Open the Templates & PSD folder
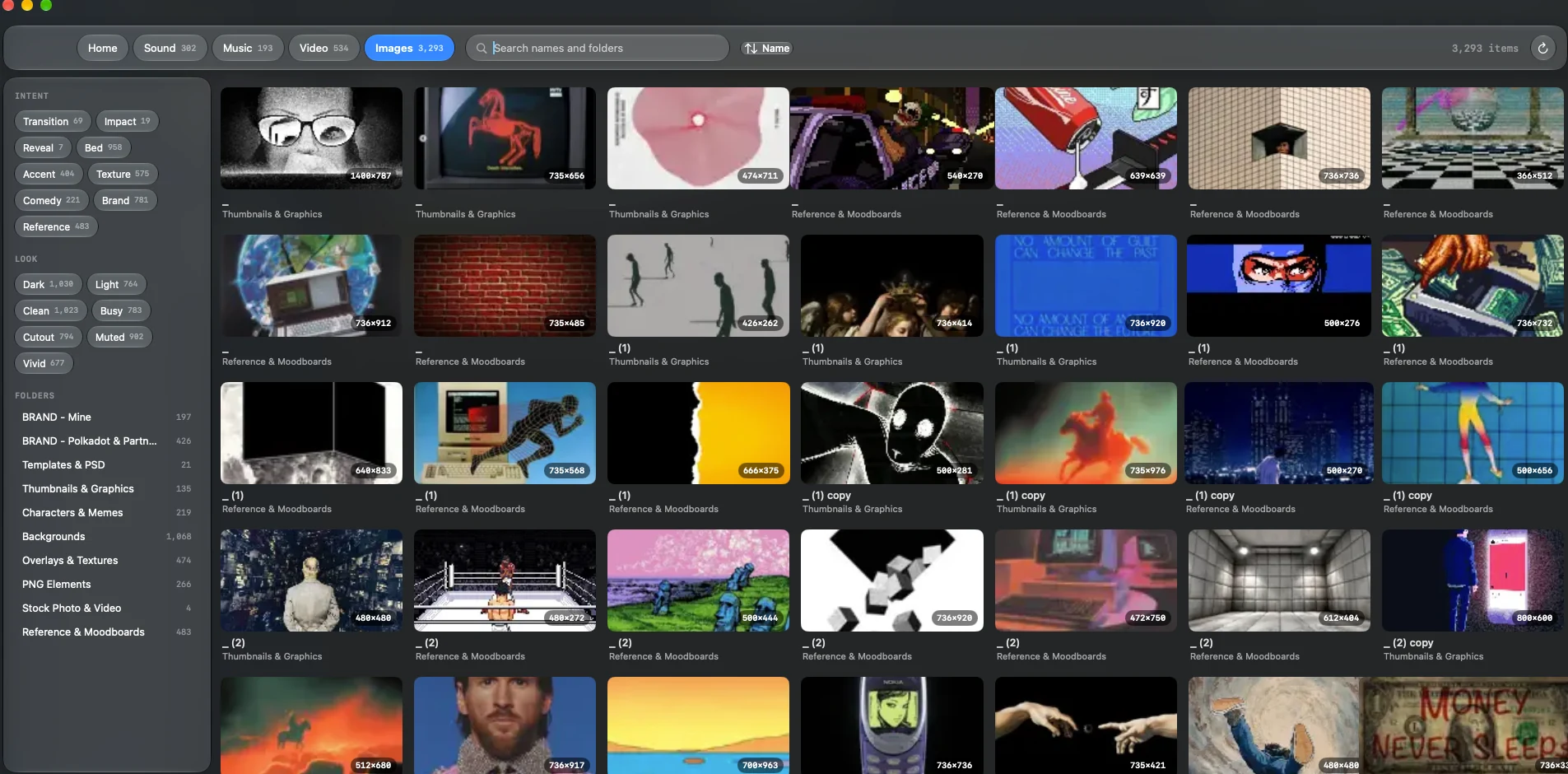 [x=107, y=465]
